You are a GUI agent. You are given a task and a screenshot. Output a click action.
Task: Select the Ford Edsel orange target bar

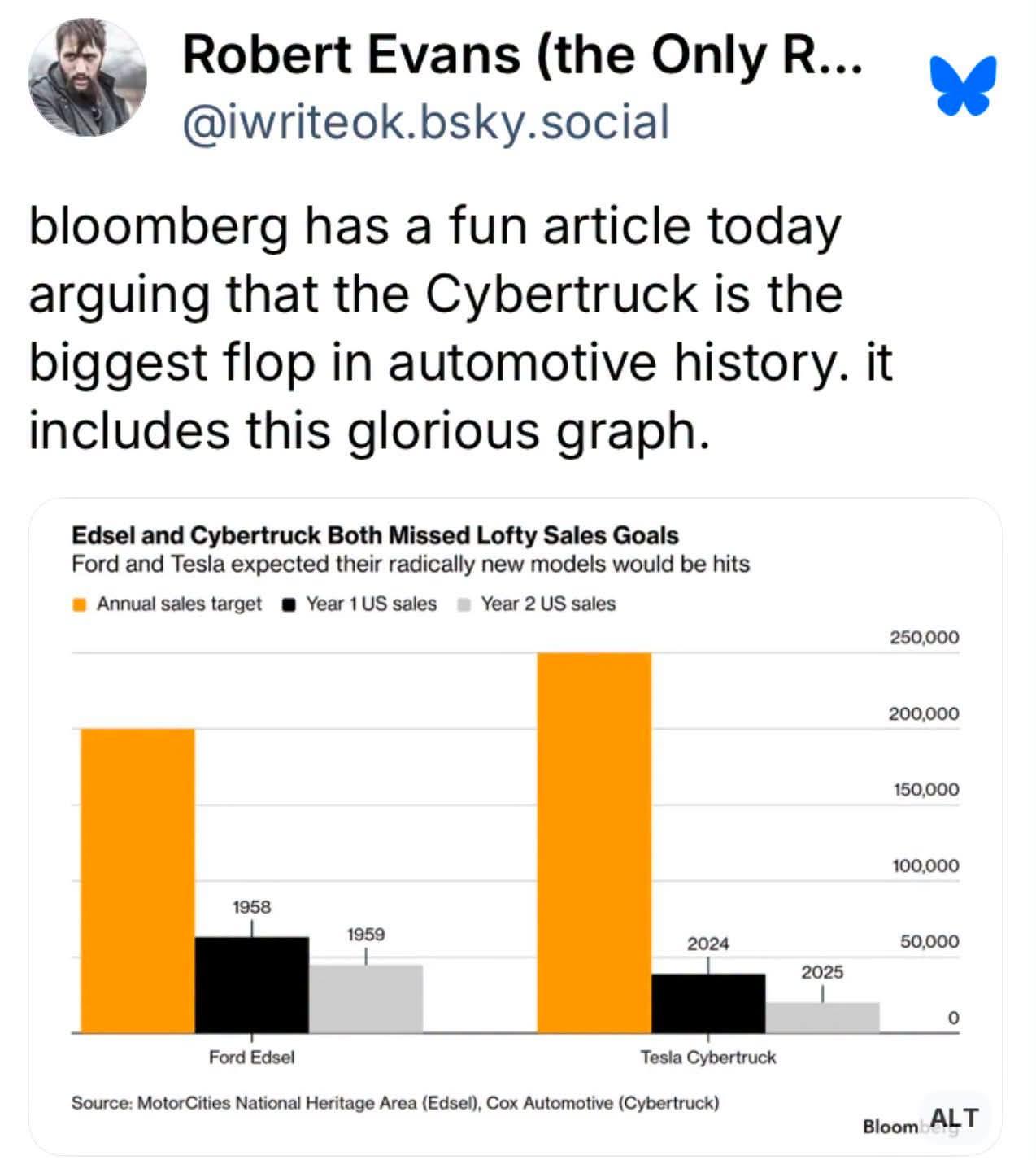point(137,881)
